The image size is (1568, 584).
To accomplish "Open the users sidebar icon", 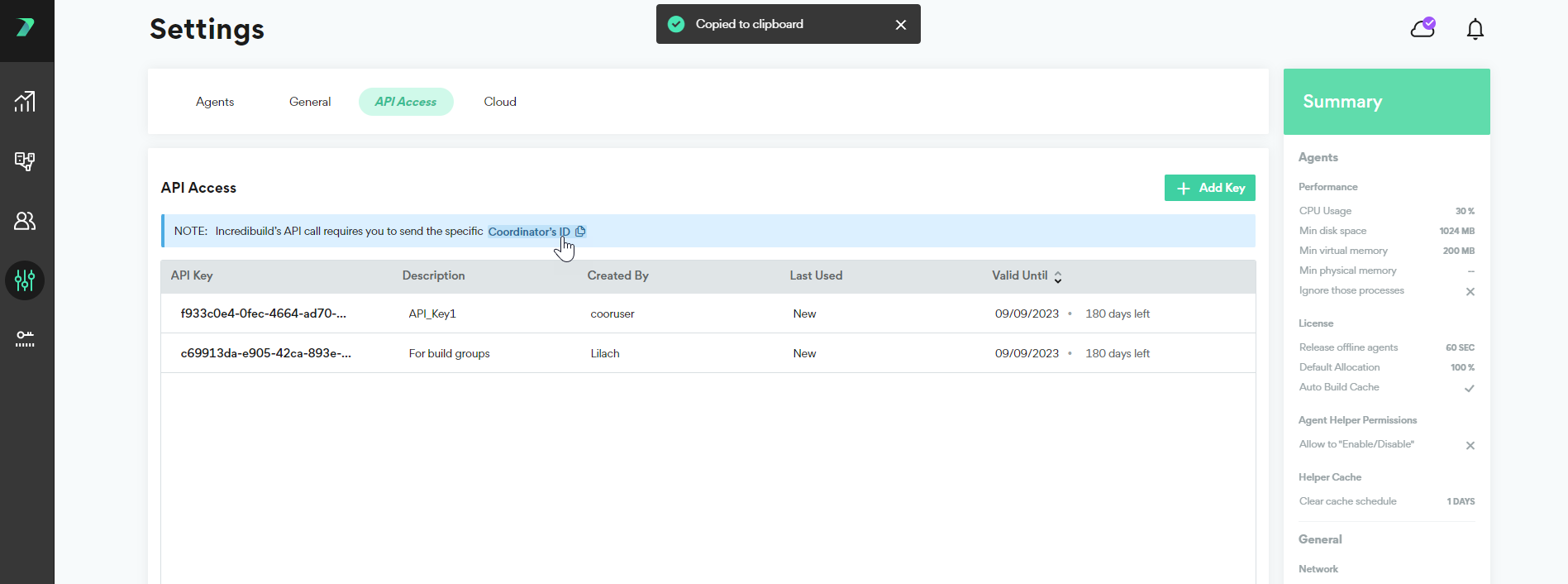I will 25,221.
